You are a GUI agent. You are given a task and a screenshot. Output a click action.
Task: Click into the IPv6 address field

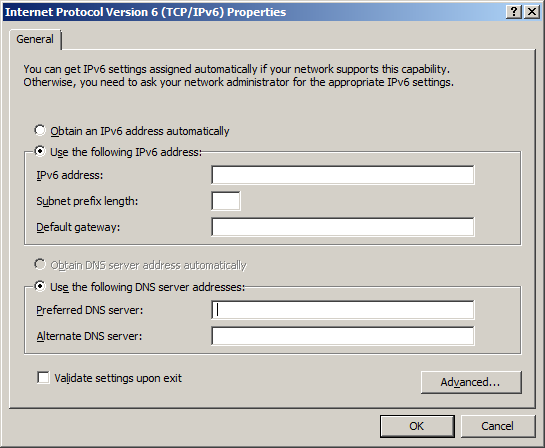342,175
